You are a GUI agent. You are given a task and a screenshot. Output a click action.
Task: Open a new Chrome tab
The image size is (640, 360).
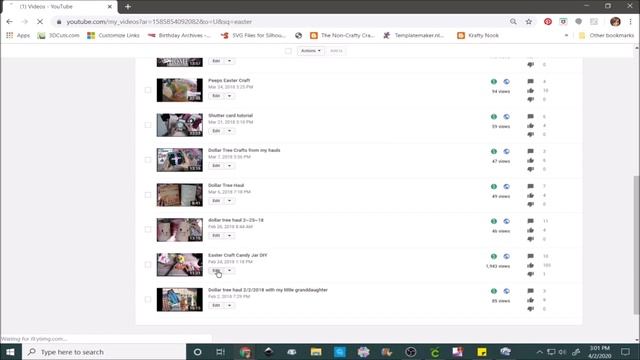click(128, 7)
